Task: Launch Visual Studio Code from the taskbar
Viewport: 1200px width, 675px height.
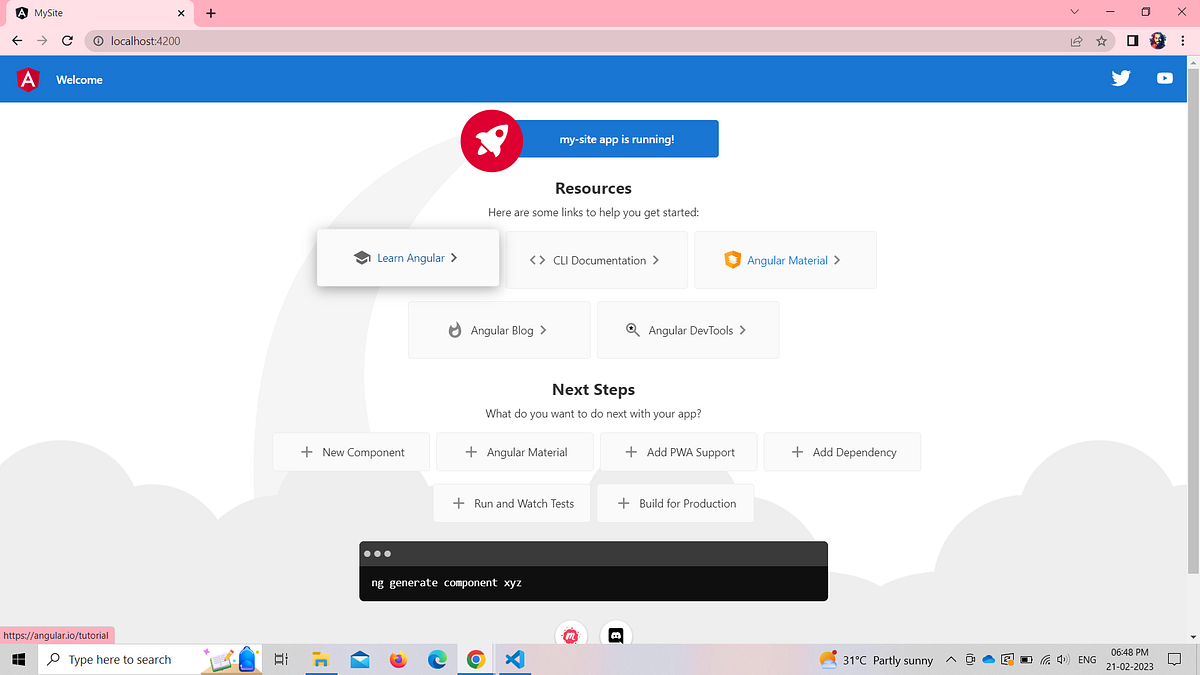Action: [514, 659]
